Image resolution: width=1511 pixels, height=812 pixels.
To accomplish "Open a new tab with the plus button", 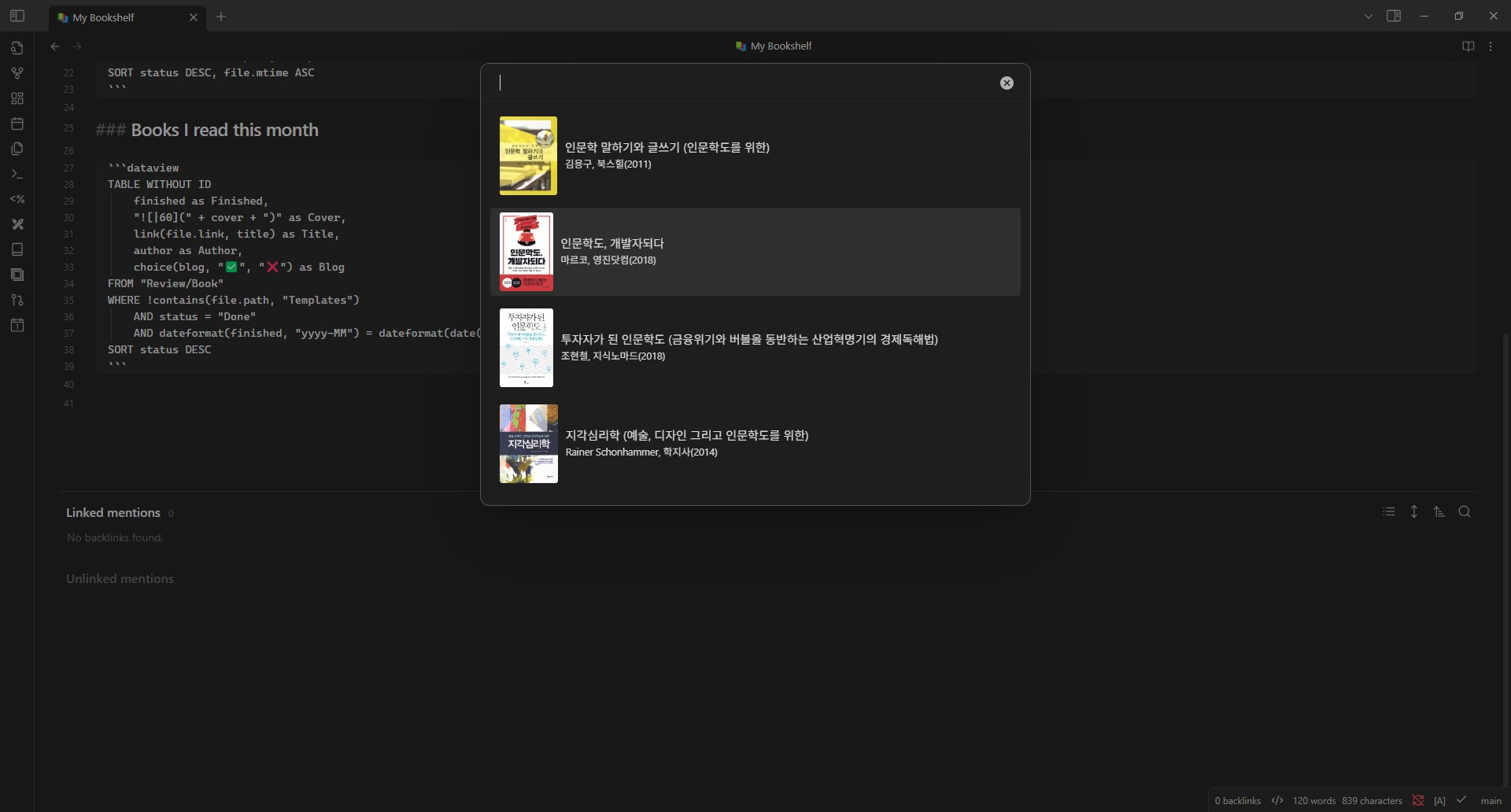I will 221,17.
